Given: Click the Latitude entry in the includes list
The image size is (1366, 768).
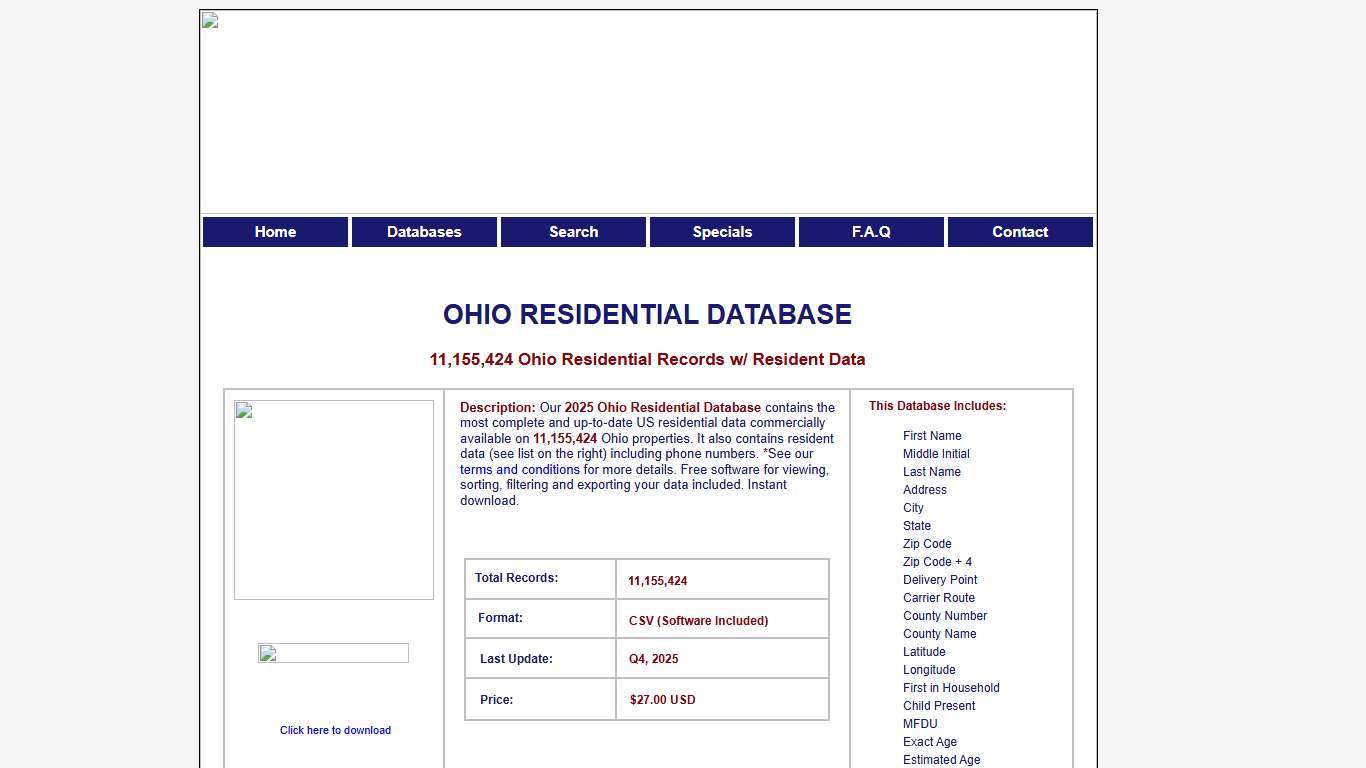Looking at the screenshot, I should [x=924, y=651].
